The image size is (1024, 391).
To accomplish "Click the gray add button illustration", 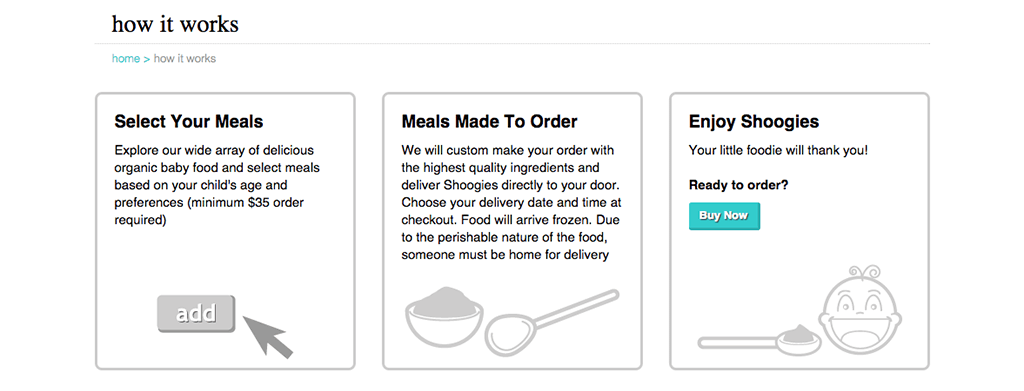I will point(196,314).
